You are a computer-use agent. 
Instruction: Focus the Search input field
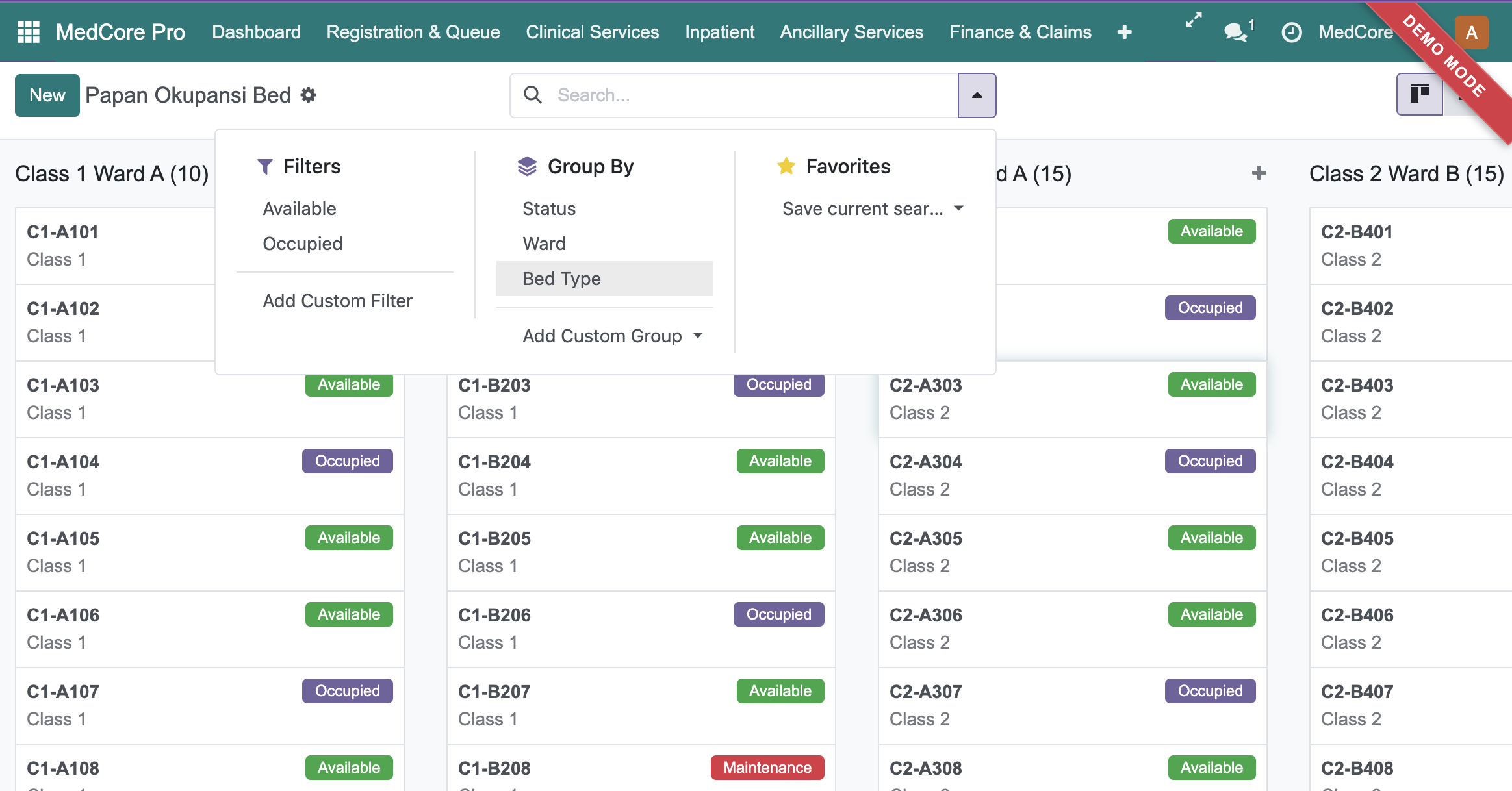pyautogui.click(x=754, y=95)
